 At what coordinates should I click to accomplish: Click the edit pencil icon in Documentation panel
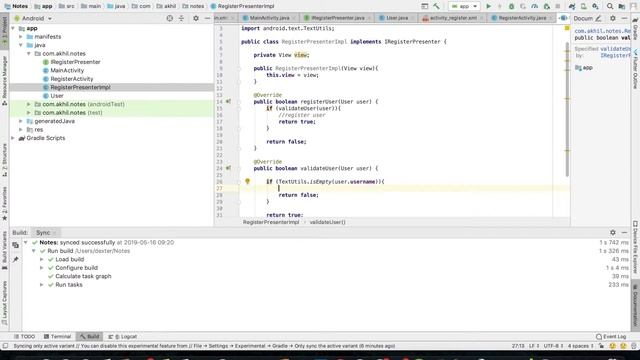click(598, 18)
